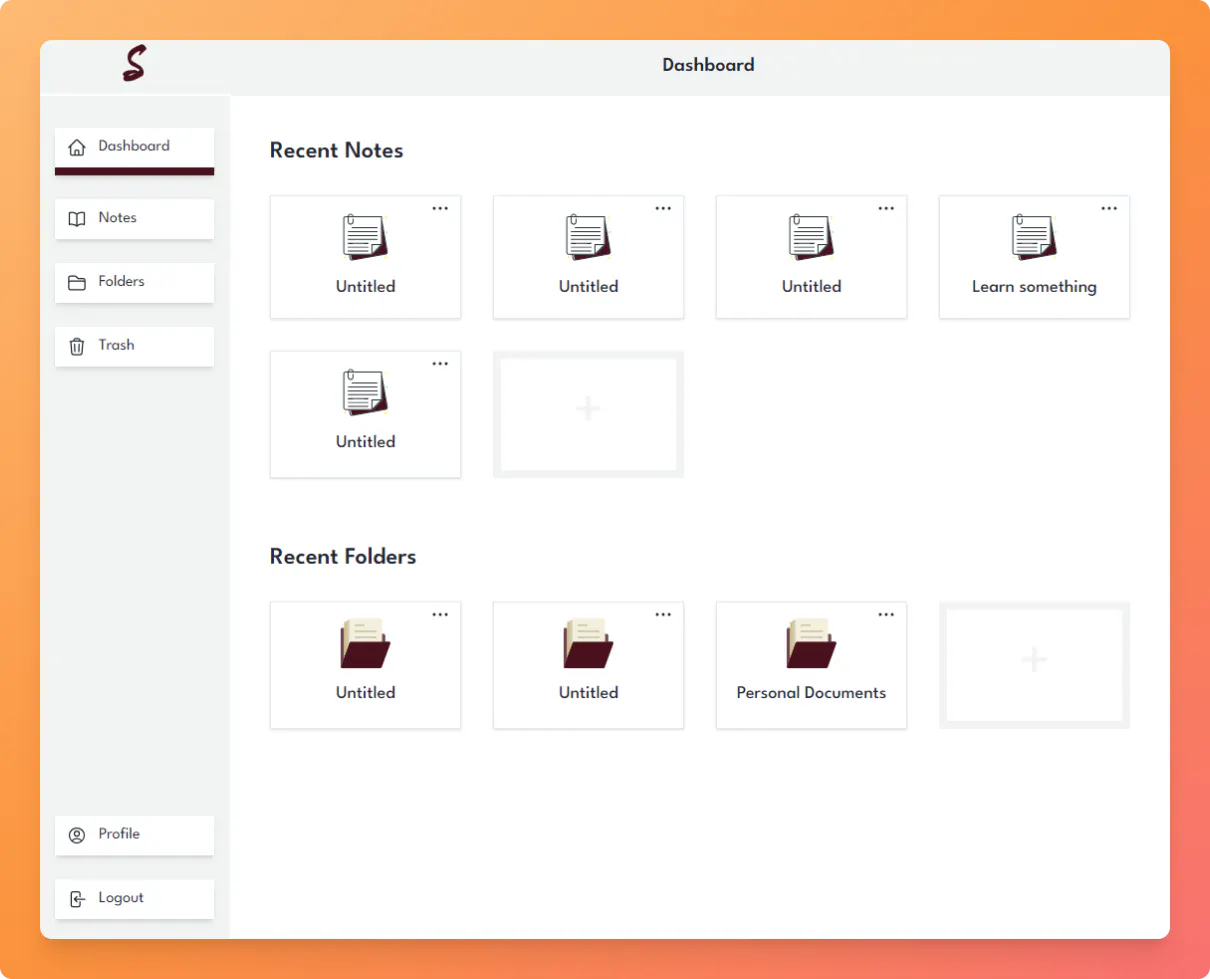Open more options on second-row Untitled note
Screen dimensions: 1210x979
coord(440,364)
